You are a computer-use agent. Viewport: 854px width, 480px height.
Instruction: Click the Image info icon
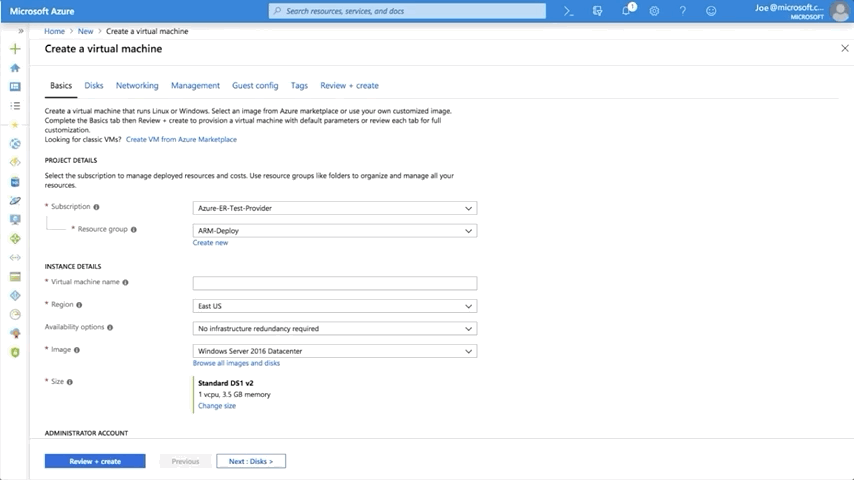point(77,350)
